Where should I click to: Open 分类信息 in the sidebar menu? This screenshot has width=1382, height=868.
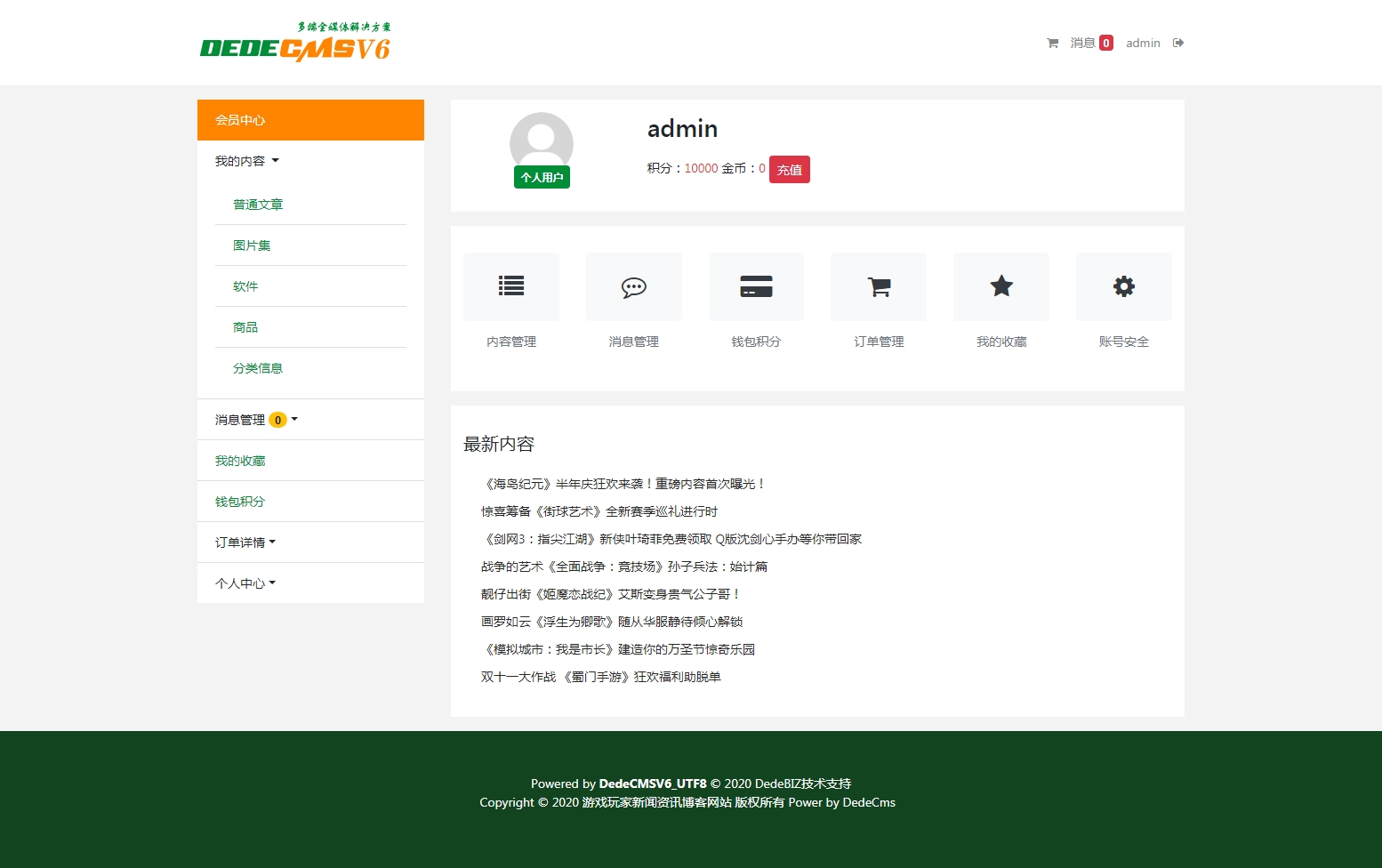click(x=258, y=368)
